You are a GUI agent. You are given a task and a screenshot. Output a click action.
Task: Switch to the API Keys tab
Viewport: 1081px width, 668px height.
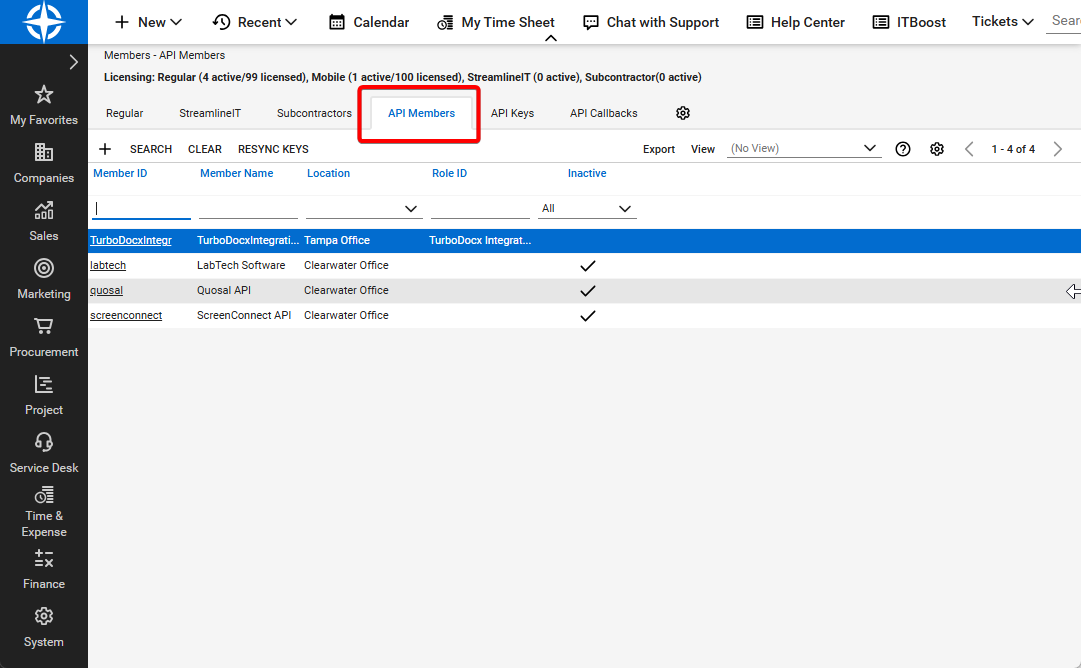(512, 113)
